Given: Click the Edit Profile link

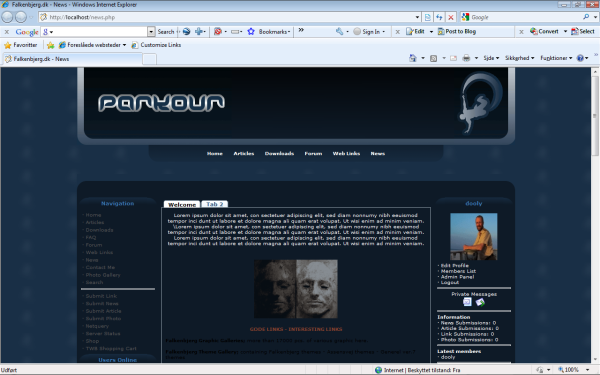Looking at the screenshot, I should coord(455,266).
